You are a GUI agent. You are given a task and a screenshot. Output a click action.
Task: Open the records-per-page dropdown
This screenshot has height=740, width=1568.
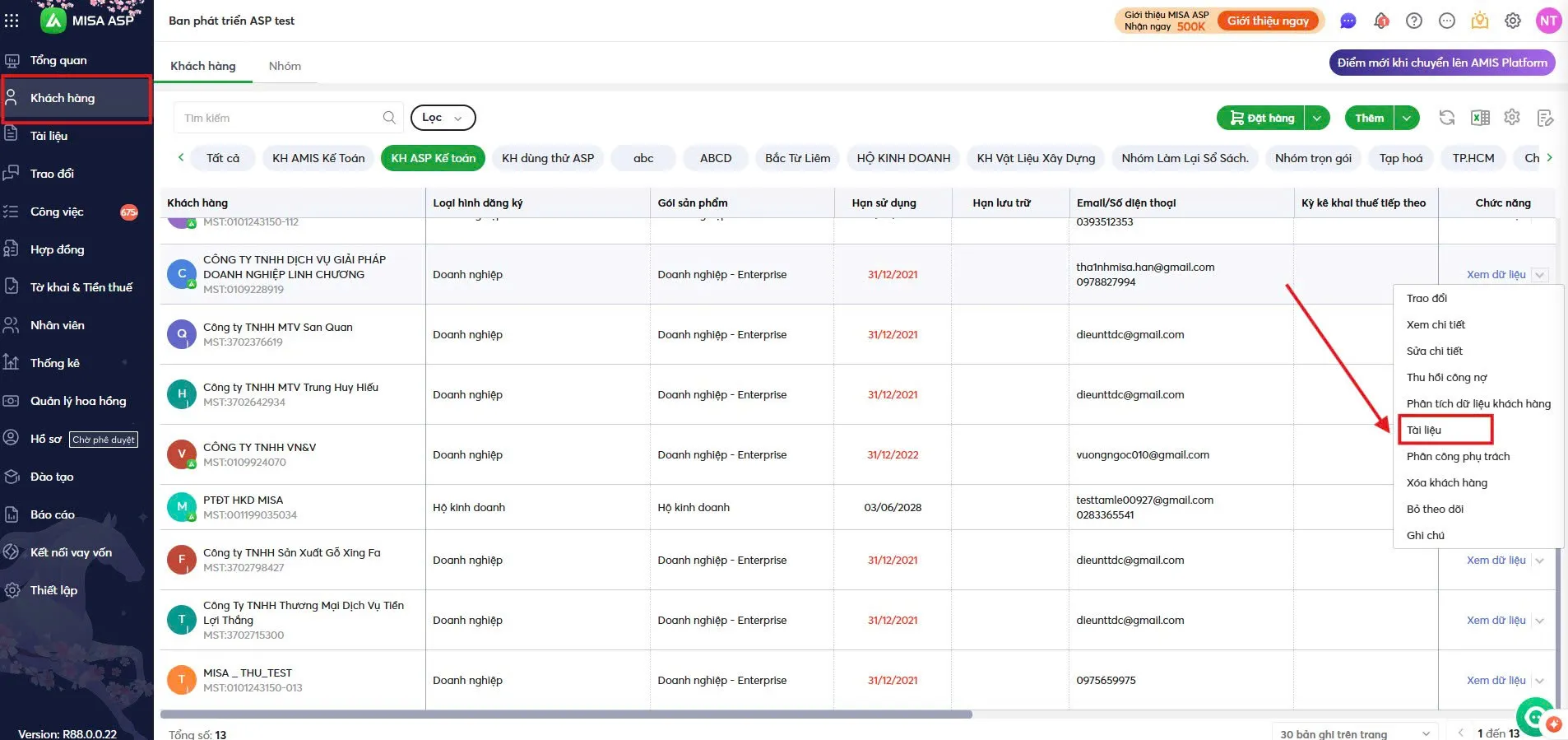pyautogui.click(x=1354, y=733)
